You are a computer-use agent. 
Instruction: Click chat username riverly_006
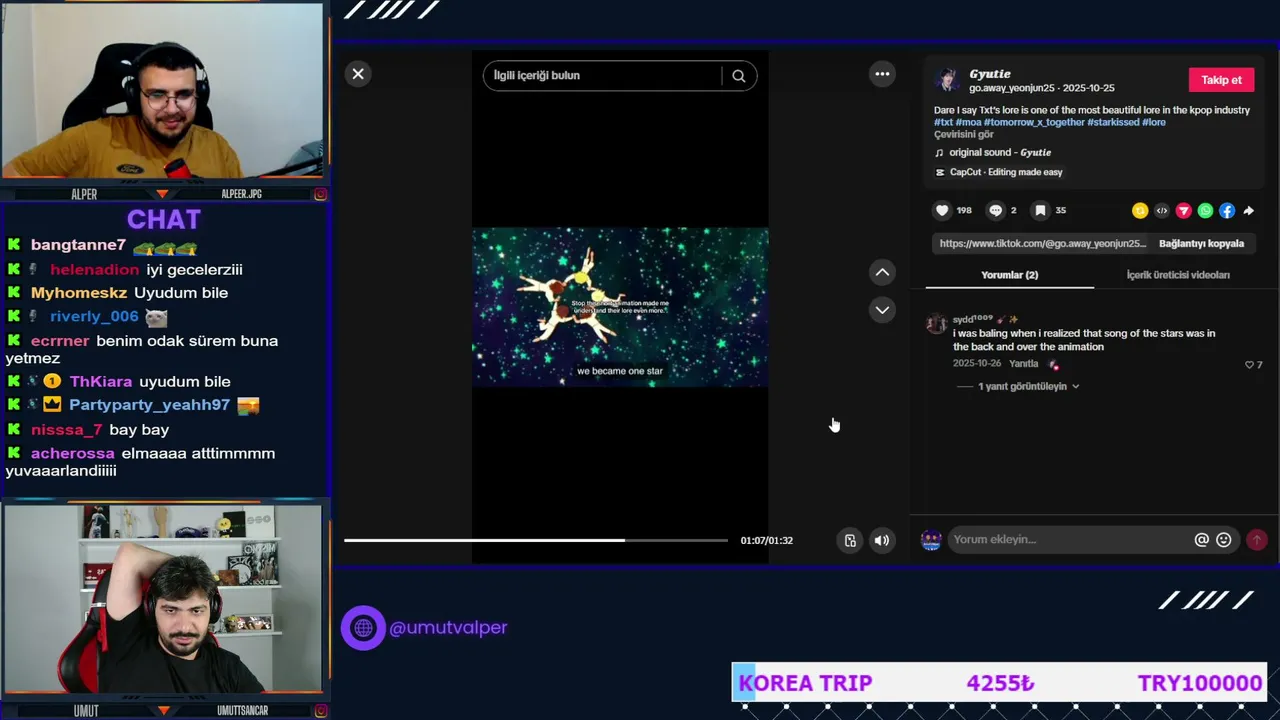[x=94, y=317]
